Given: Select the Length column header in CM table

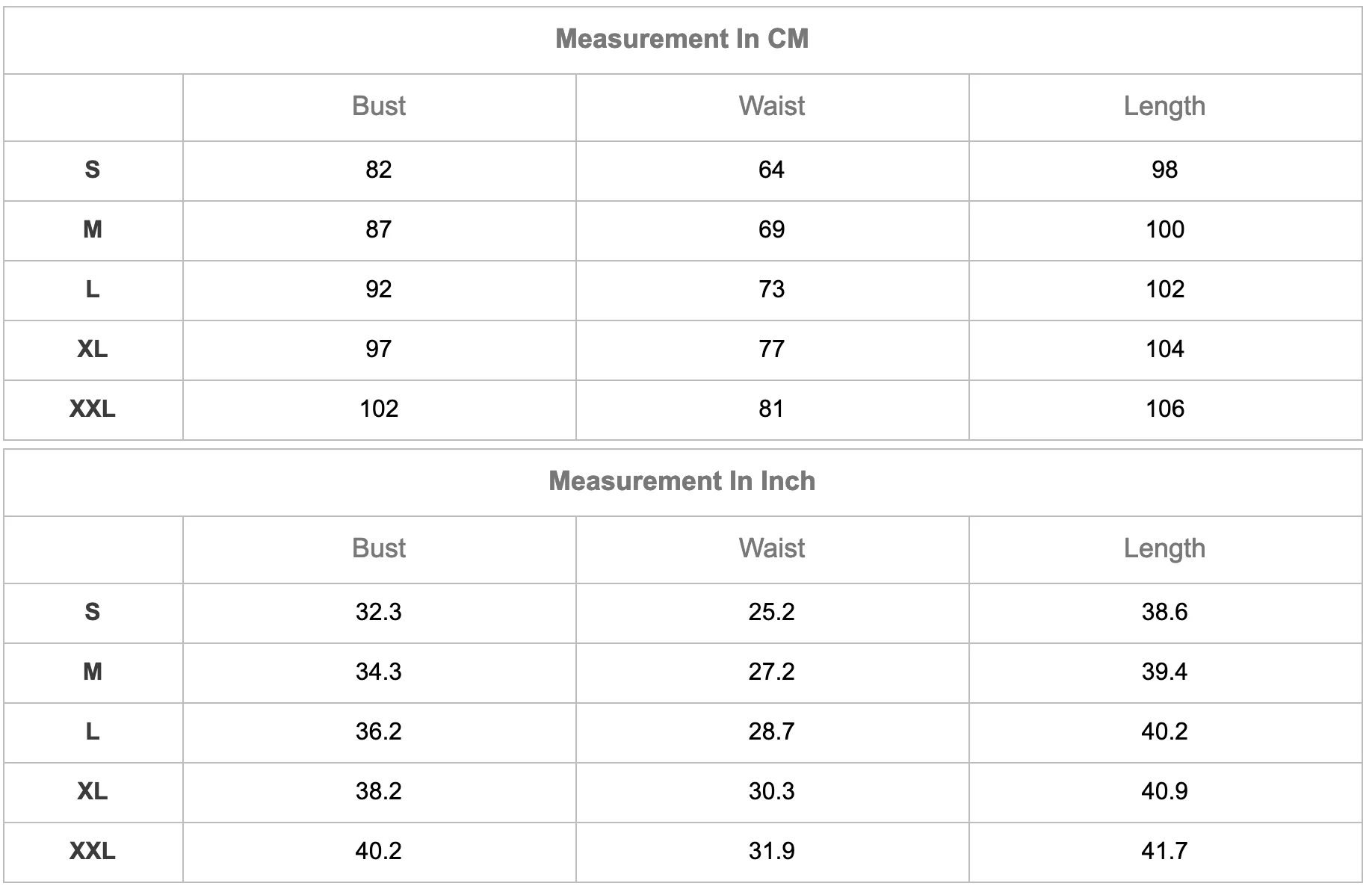Looking at the screenshot, I should pos(1165,107).
